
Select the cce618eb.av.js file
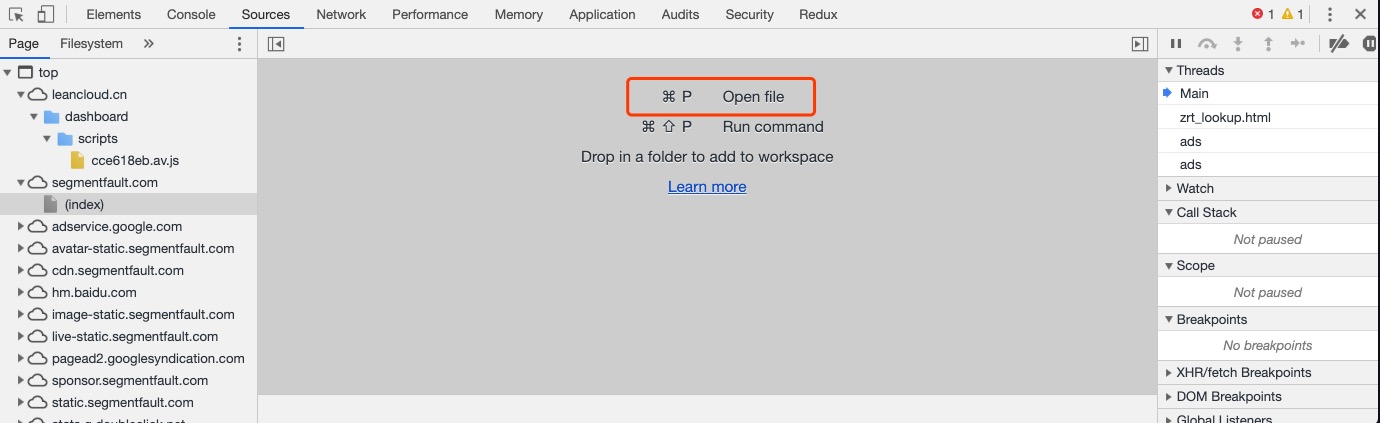click(x=135, y=161)
